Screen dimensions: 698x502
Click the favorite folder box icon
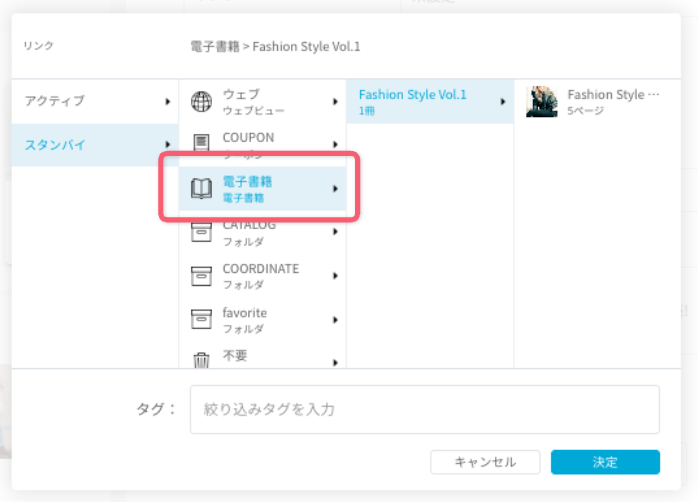(201, 319)
